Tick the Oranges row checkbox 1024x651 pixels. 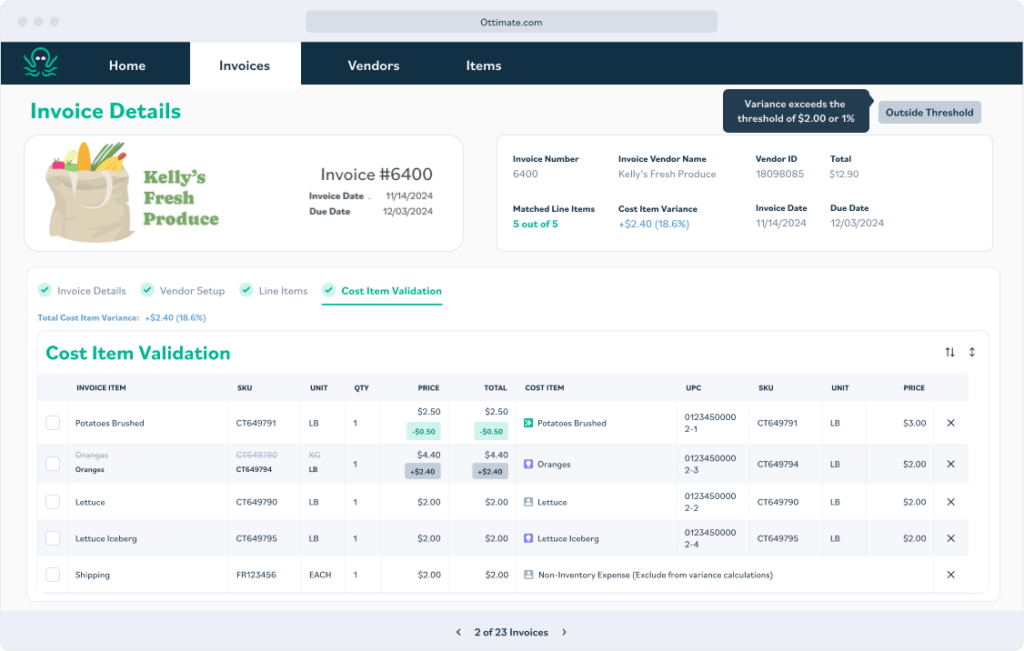(x=53, y=464)
